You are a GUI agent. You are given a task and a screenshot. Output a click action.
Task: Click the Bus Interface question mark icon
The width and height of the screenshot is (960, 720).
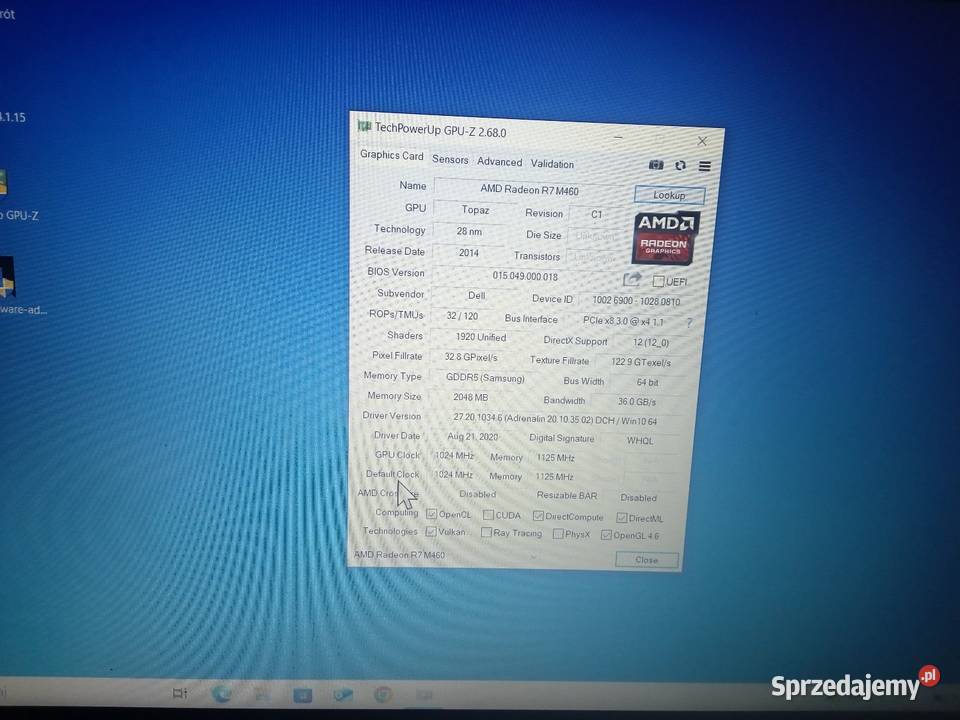point(689,324)
